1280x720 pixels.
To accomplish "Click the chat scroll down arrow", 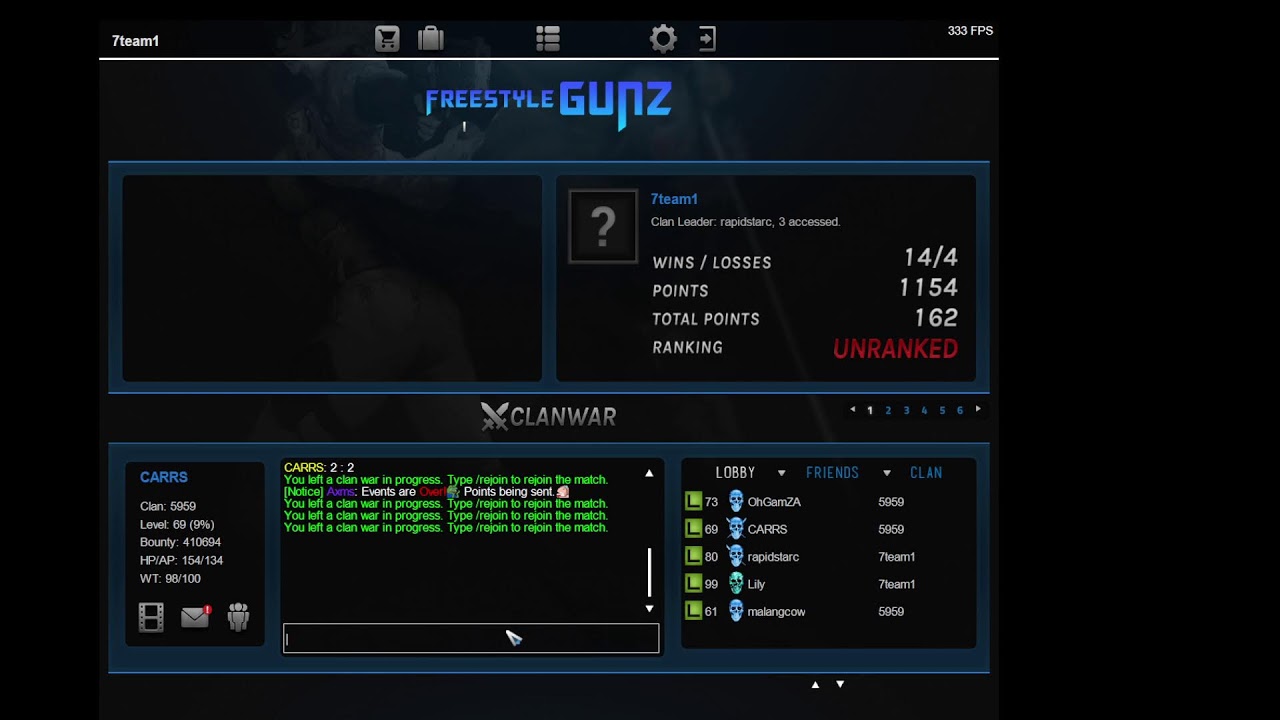I will (x=649, y=608).
